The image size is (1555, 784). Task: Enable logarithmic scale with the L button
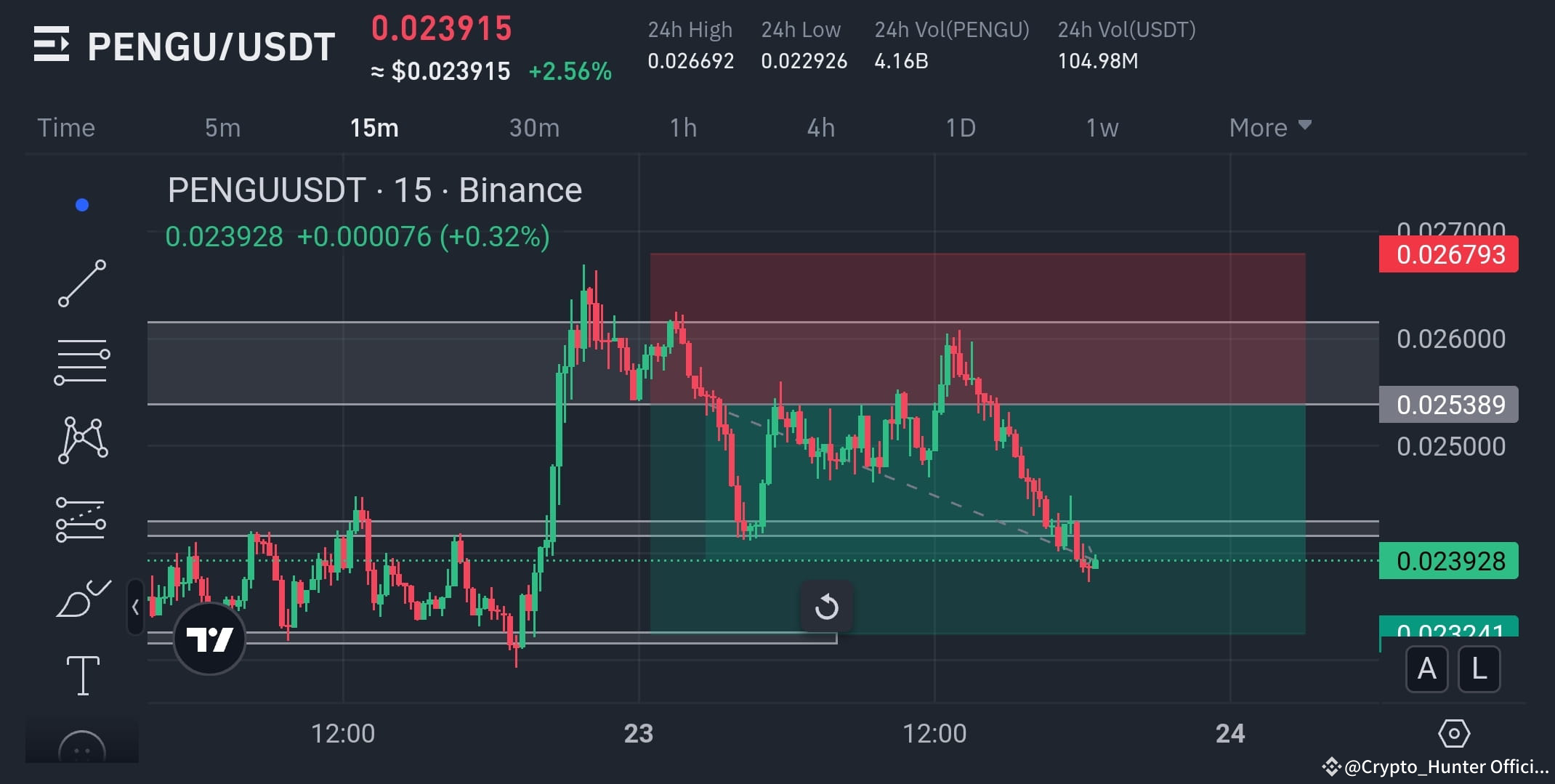tap(1479, 670)
